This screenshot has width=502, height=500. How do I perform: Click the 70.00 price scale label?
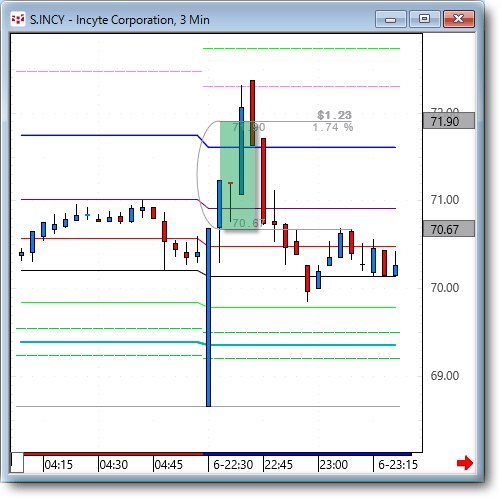pos(445,288)
